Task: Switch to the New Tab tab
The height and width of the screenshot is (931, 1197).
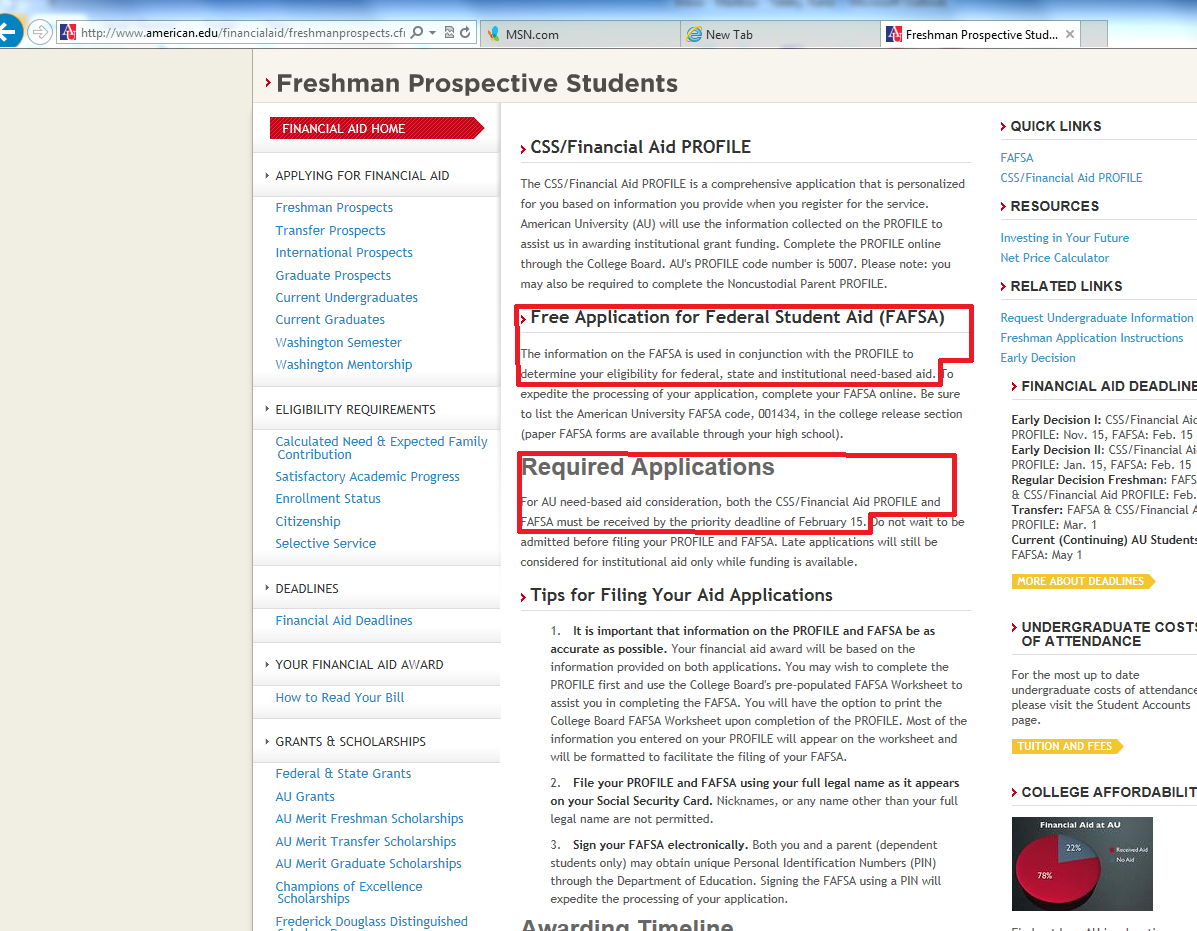Action: [729, 34]
